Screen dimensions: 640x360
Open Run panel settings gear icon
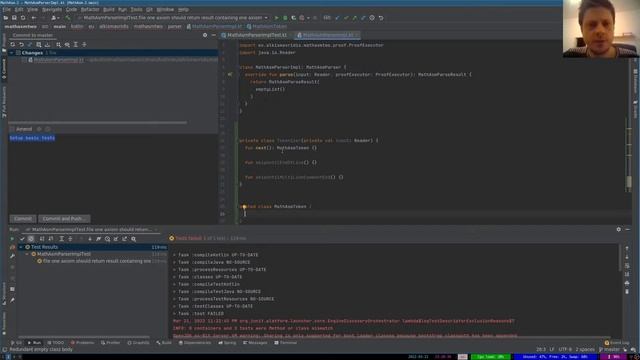[619, 229]
